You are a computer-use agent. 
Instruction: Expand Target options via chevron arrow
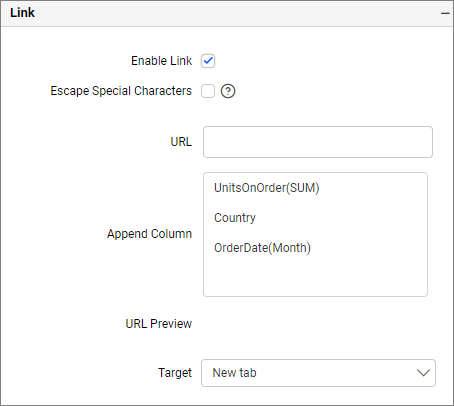[423, 373]
